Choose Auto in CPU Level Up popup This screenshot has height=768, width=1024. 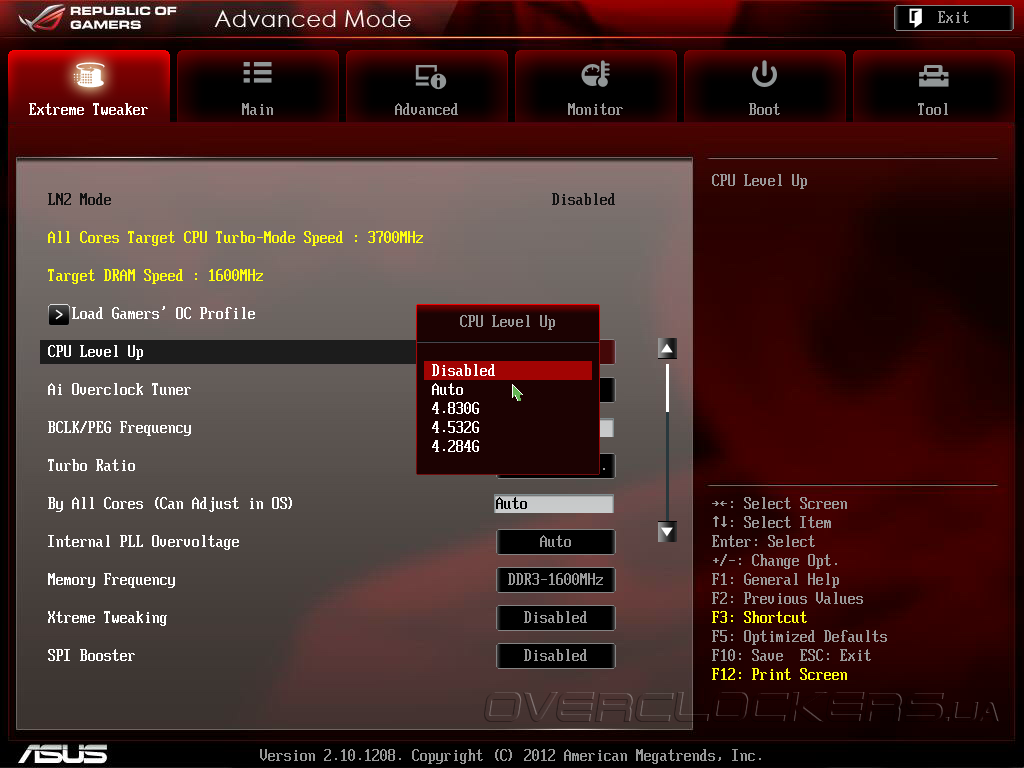click(x=447, y=390)
